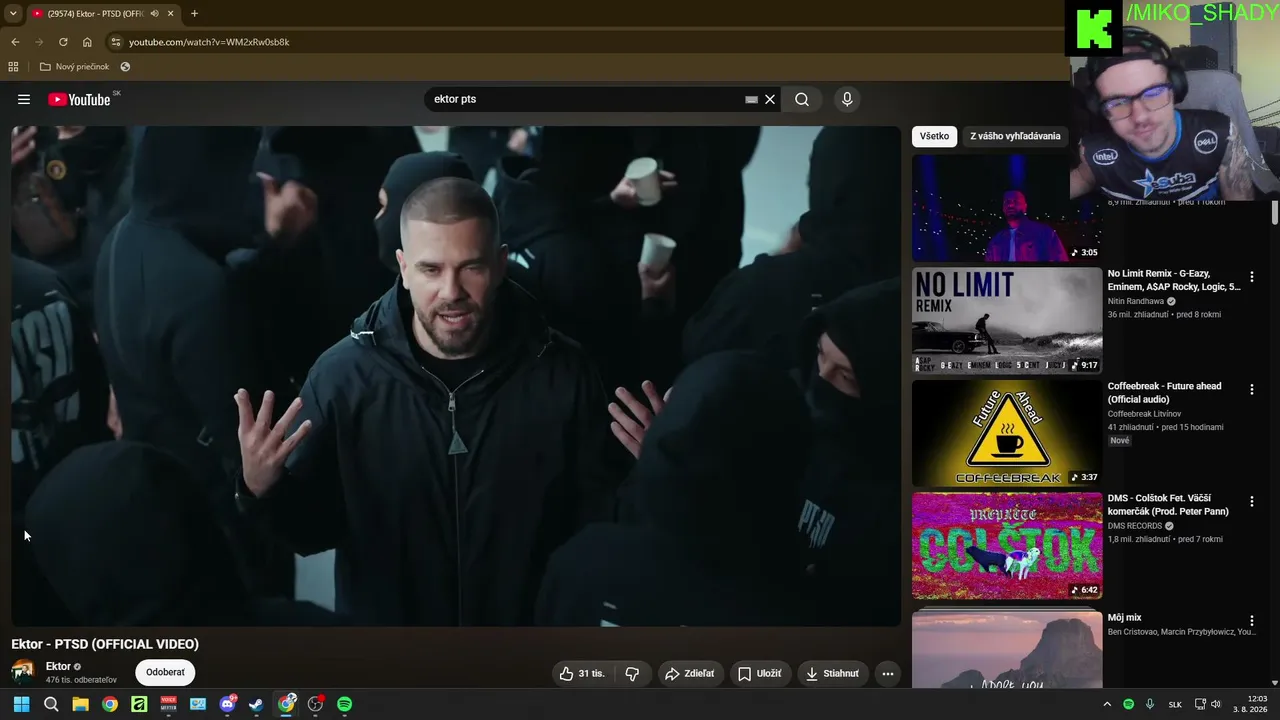Open the on-screen keyboard in search box
Image resolution: width=1280 pixels, height=720 pixels.
[751, 100]
